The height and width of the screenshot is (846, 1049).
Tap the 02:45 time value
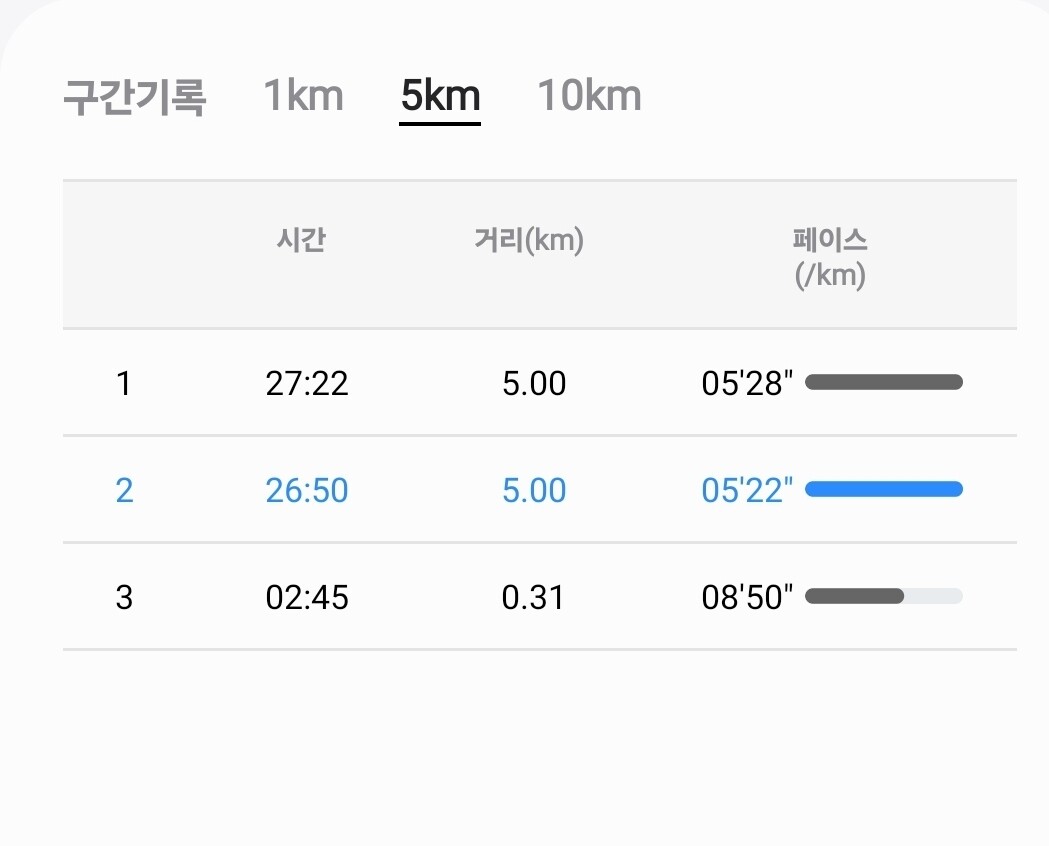coord(307,597)
